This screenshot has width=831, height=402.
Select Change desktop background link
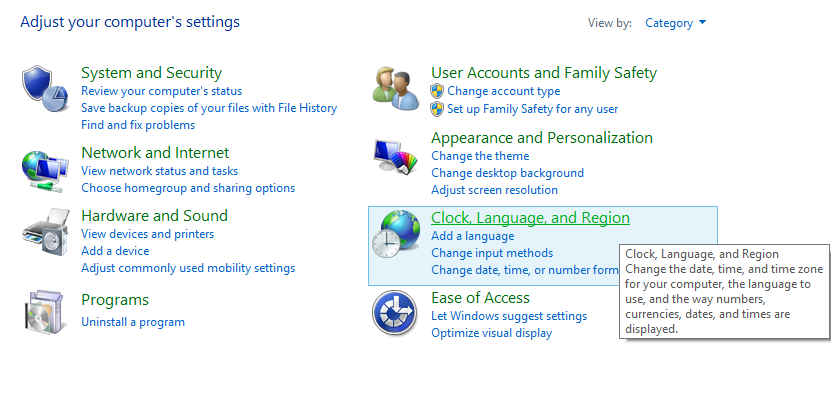click(507, 173)
